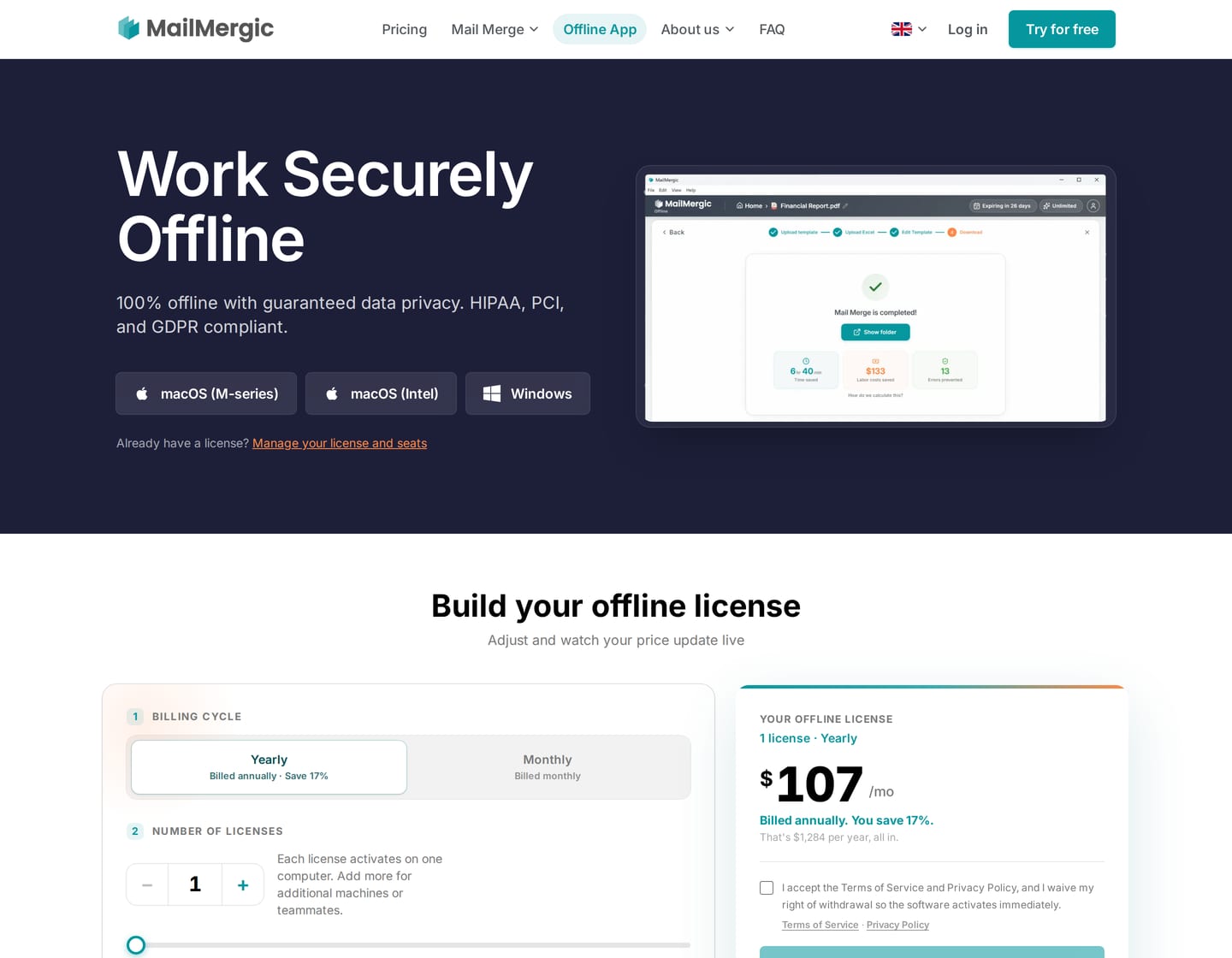1232x958 pixels.
Task: Click the MailMergic logo
Action: (196, 29)
